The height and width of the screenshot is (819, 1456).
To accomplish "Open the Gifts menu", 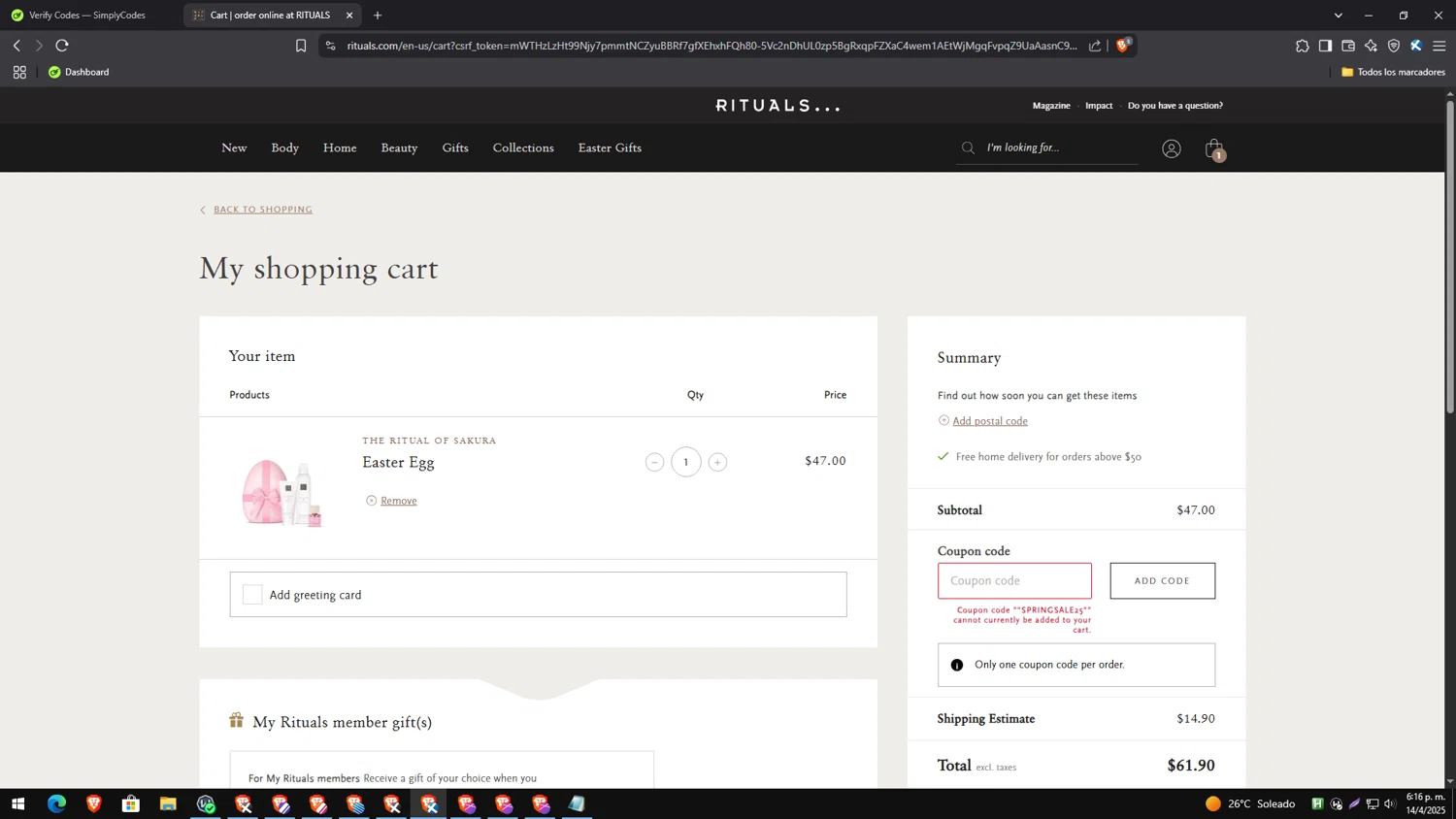I will point(455,147).
